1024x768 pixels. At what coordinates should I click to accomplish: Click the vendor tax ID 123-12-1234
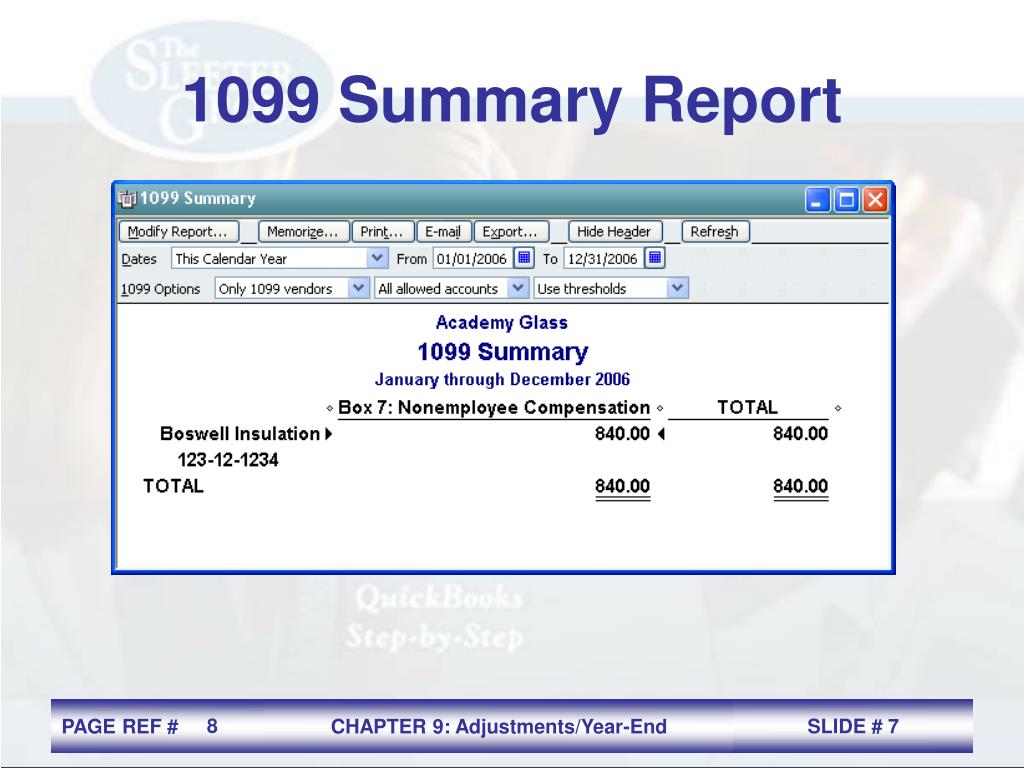[228, 460]
